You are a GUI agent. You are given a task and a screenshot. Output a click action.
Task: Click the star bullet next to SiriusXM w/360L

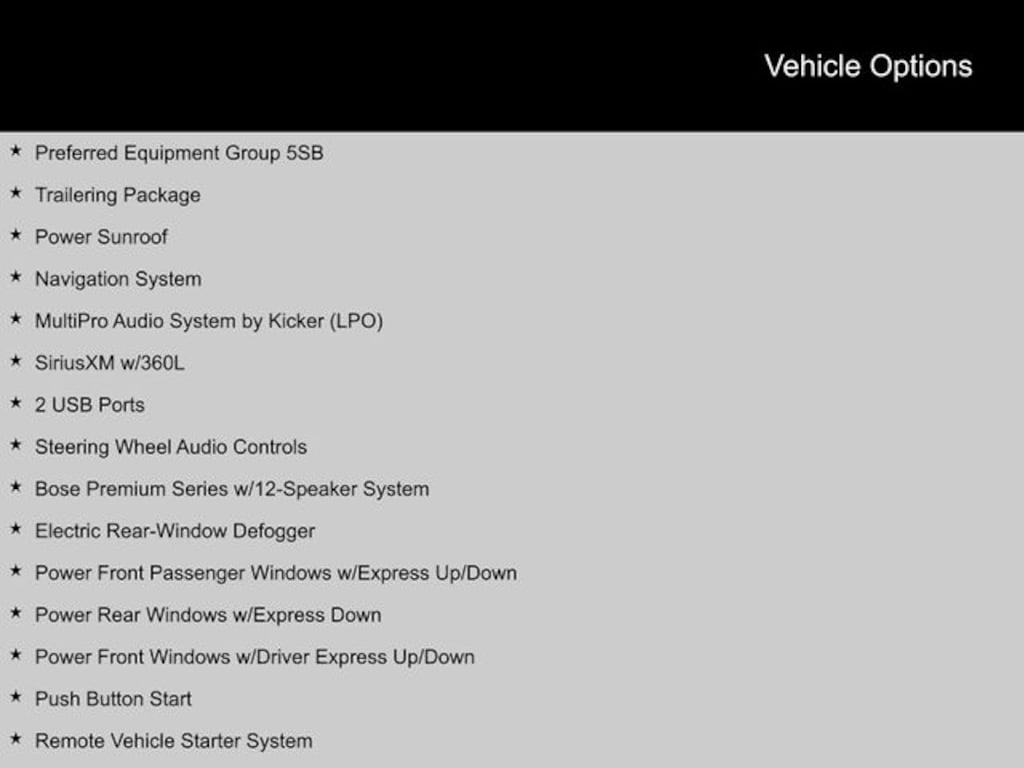(16, 362)
